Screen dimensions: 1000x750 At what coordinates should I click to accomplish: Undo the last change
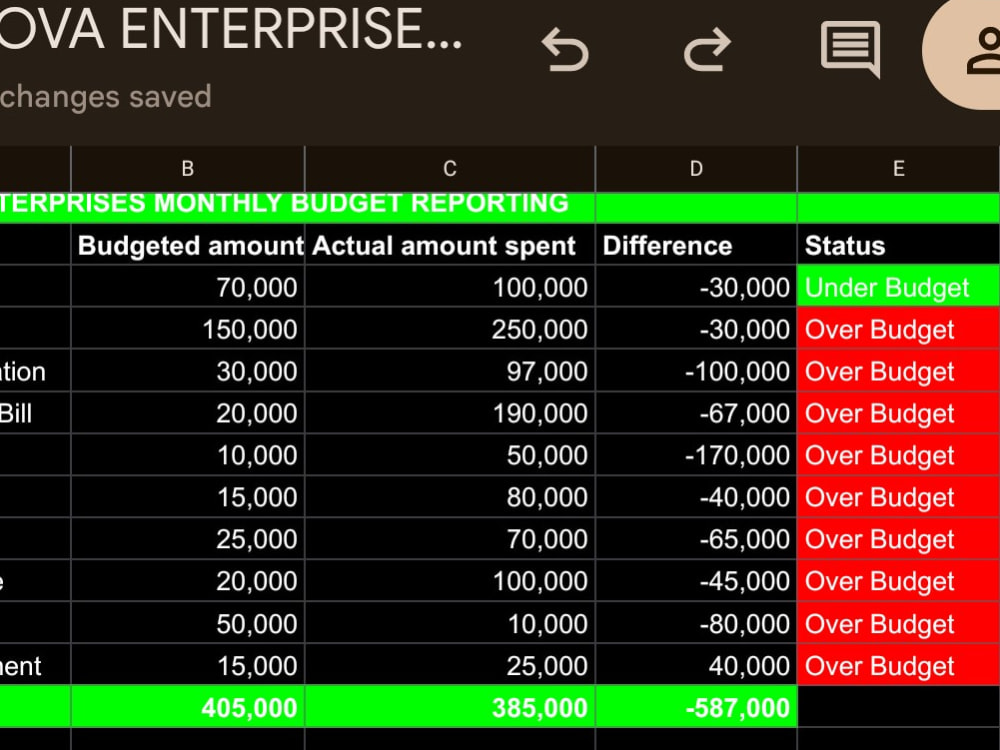coord(564,50)
